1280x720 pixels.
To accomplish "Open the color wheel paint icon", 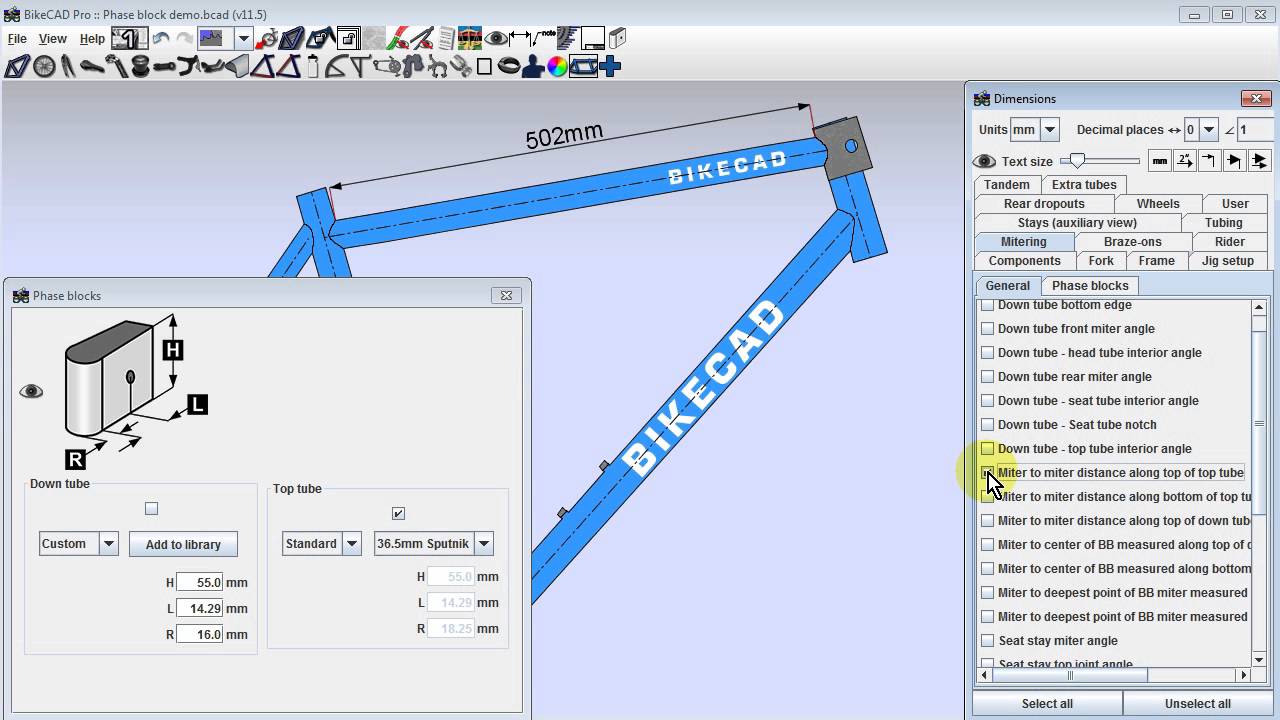I will tap(557, 67).
